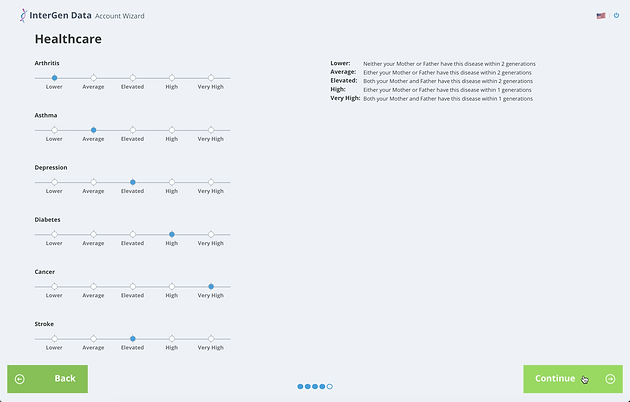Set Arthritis risk to Lower
The image size is (630, 402).
coord(54,78)
